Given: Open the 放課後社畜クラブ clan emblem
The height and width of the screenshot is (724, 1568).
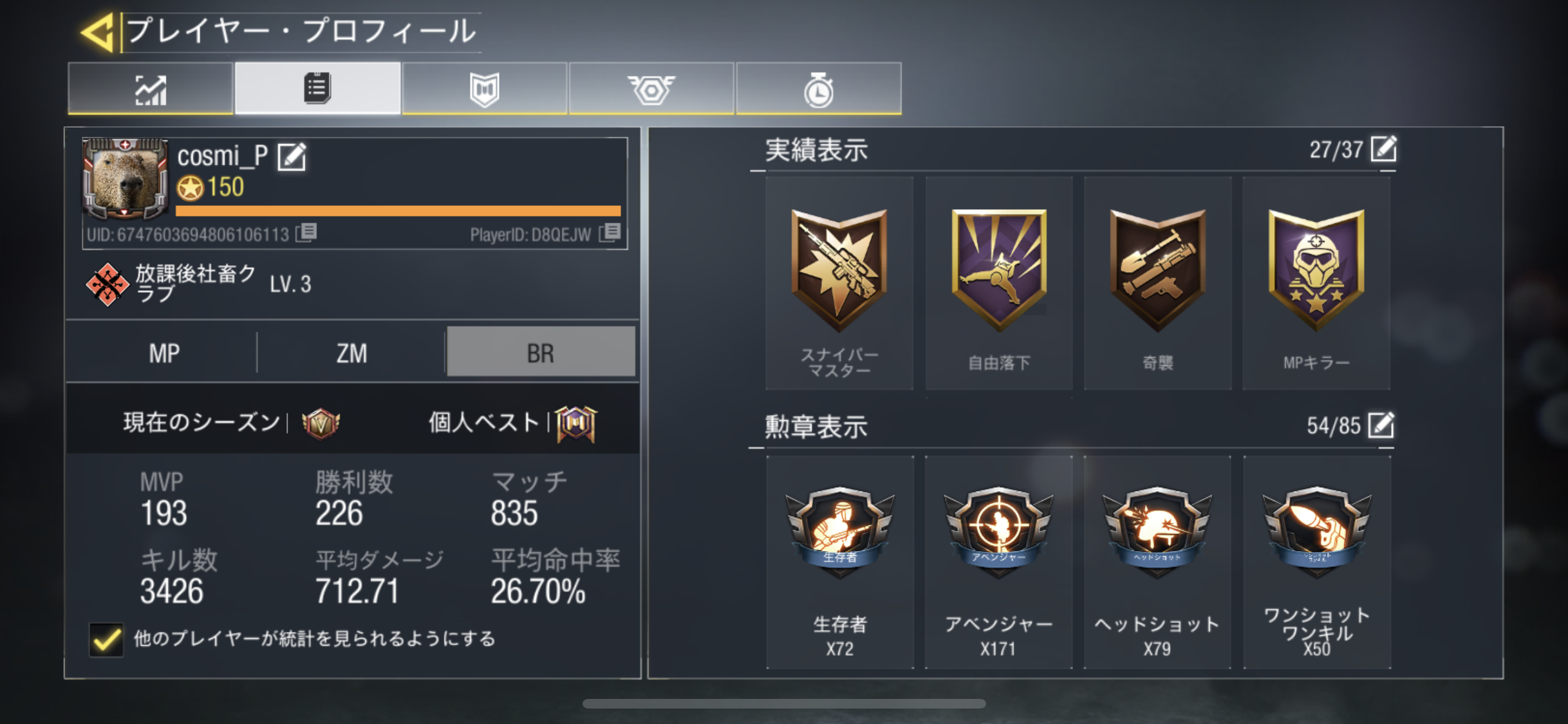Looking at the screenshot, I should 107,284.
